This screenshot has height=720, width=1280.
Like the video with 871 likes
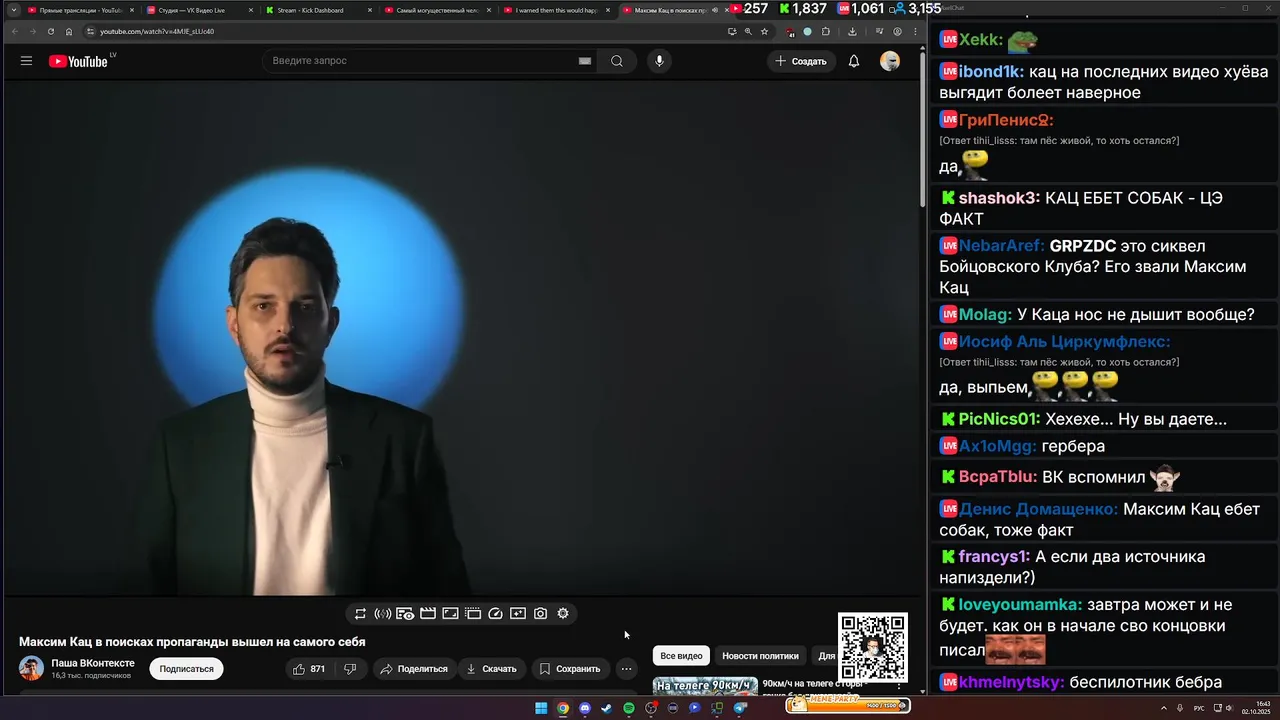[x=309, y=669]
